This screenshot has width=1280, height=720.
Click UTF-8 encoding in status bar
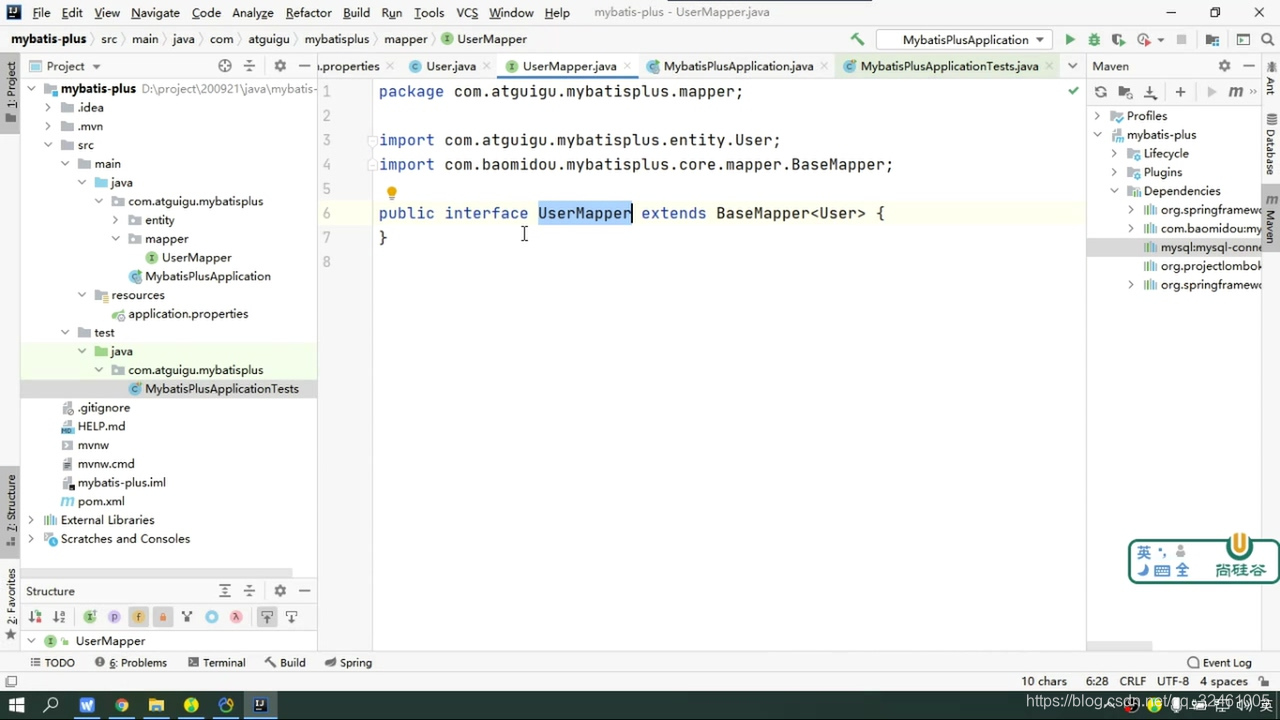point(1172,681)
